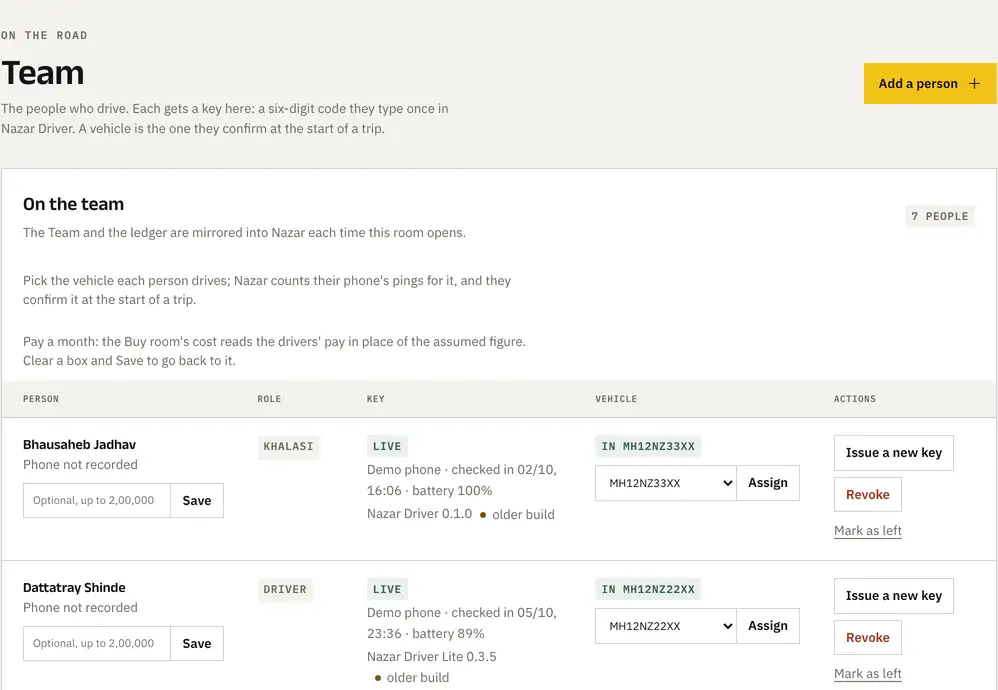The width and height of the screenshot is (998, 690).
Task: Click the IN MH12NZ33XX vehicle badge
Action: click(648, 447)
